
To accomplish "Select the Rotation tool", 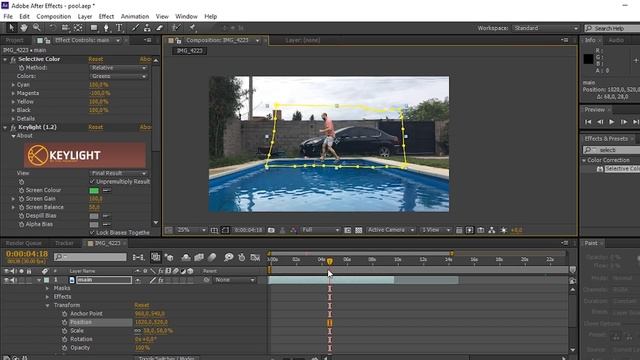I will pyautogui.click(x=52, y=28).
